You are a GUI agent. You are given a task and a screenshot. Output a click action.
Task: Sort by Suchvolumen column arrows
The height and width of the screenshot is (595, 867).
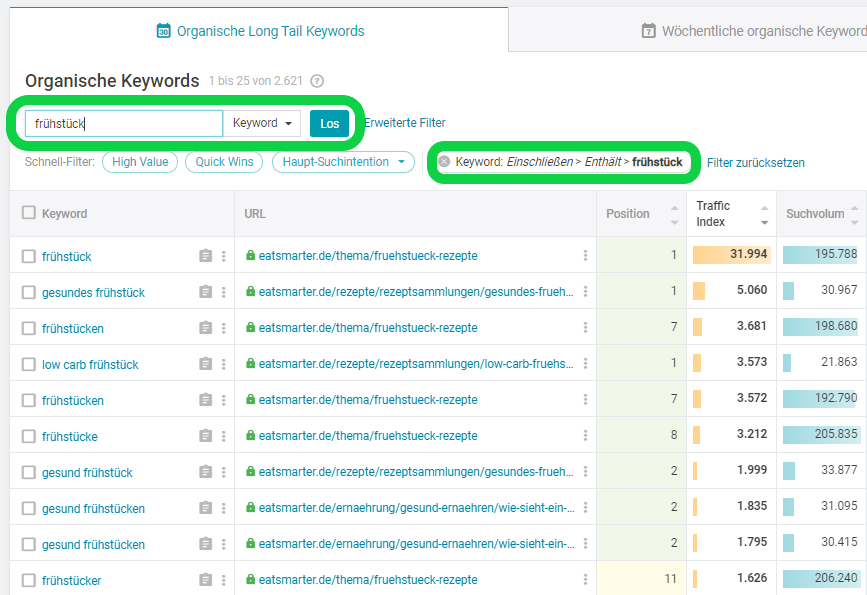pyautogui.click(x=854, y=215)
